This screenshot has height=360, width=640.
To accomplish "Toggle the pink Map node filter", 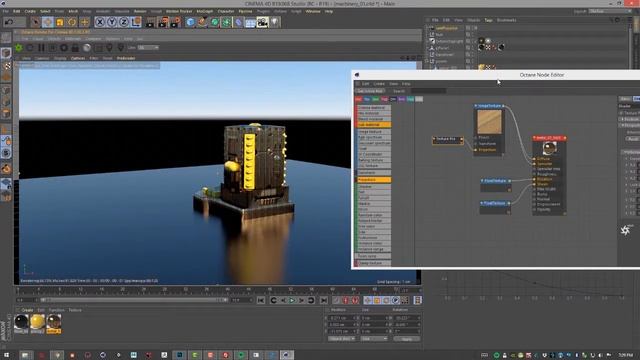I will [384, 99].
